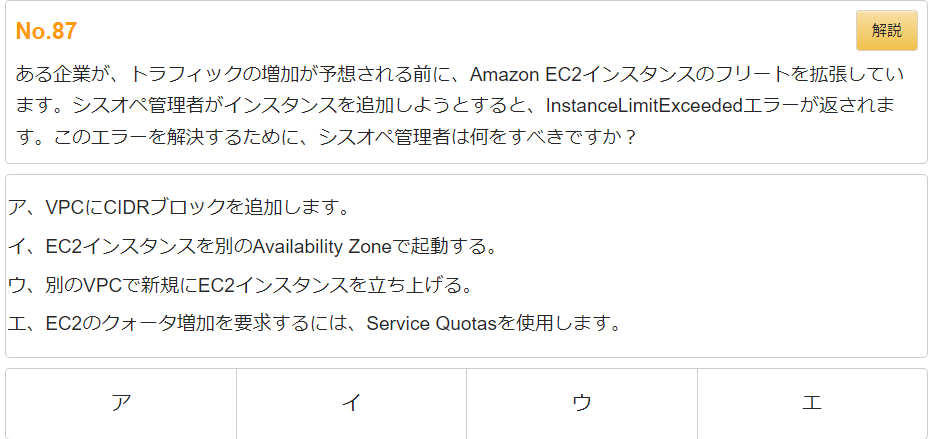The image size is (933, 439).
Task: Click the 解説 explanation button
Action: coord(886,30)
